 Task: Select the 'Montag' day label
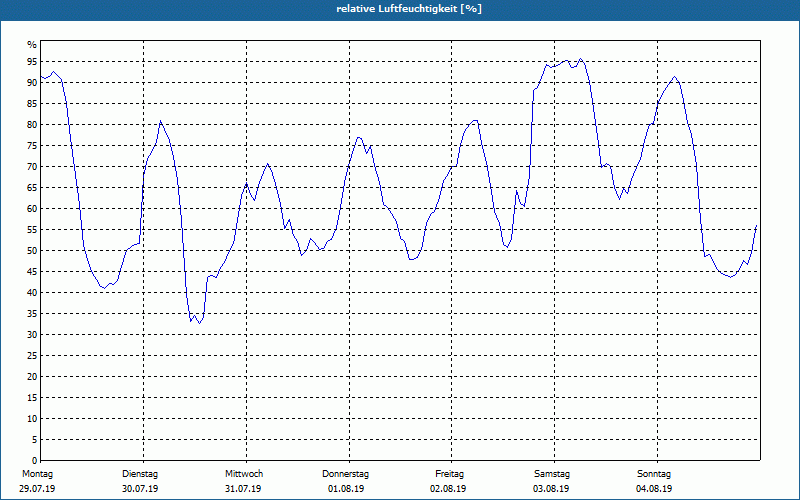tap(37, 474)
